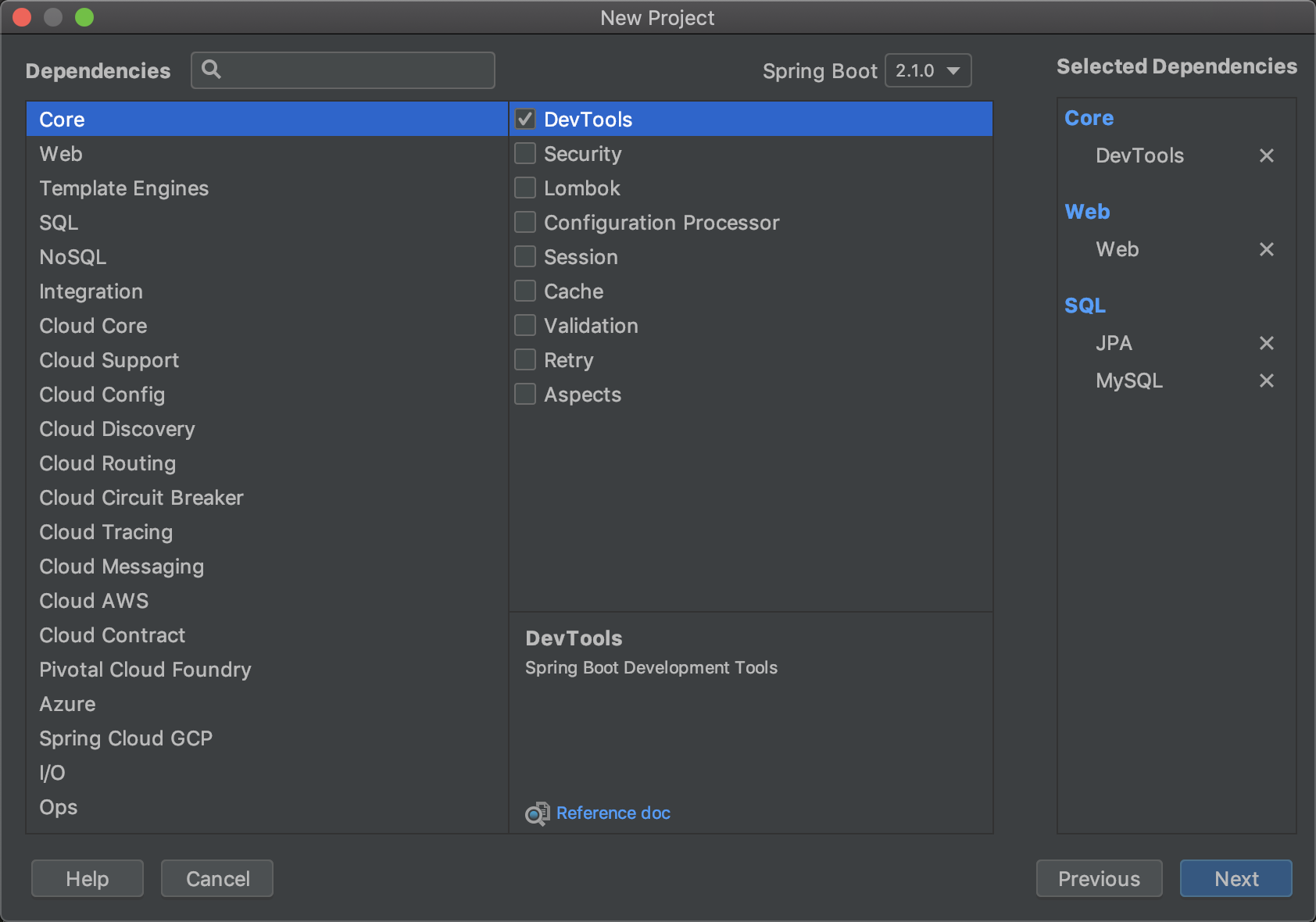
Task: Open the Reference doc link
Action: [x=613, y=813]
